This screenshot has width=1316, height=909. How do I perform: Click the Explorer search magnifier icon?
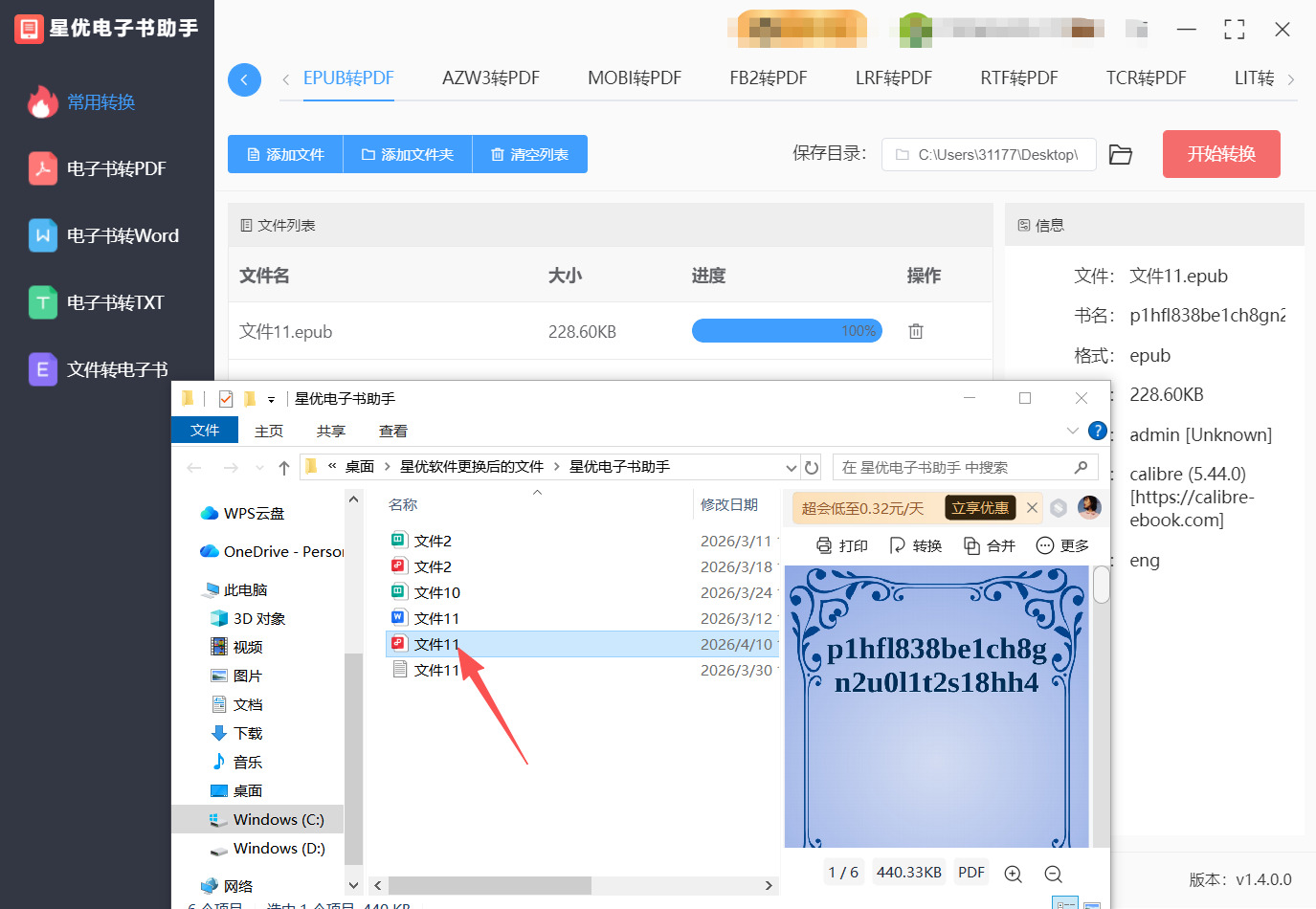[1081, 467]
